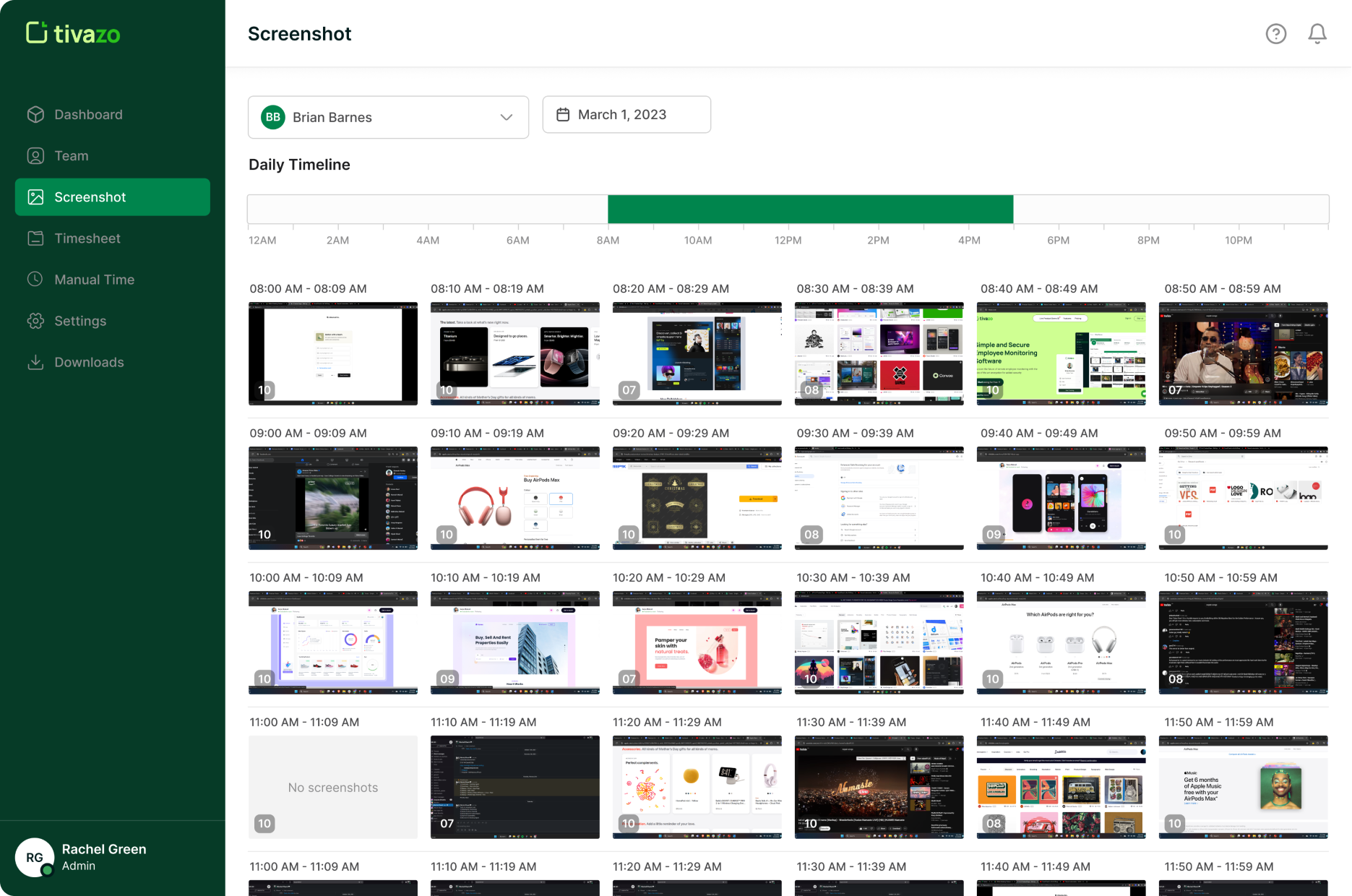The height and width of the screenshot is (896, 1352).
Task: Click the calendar icon in date field
Action: (x=563, y=115)
